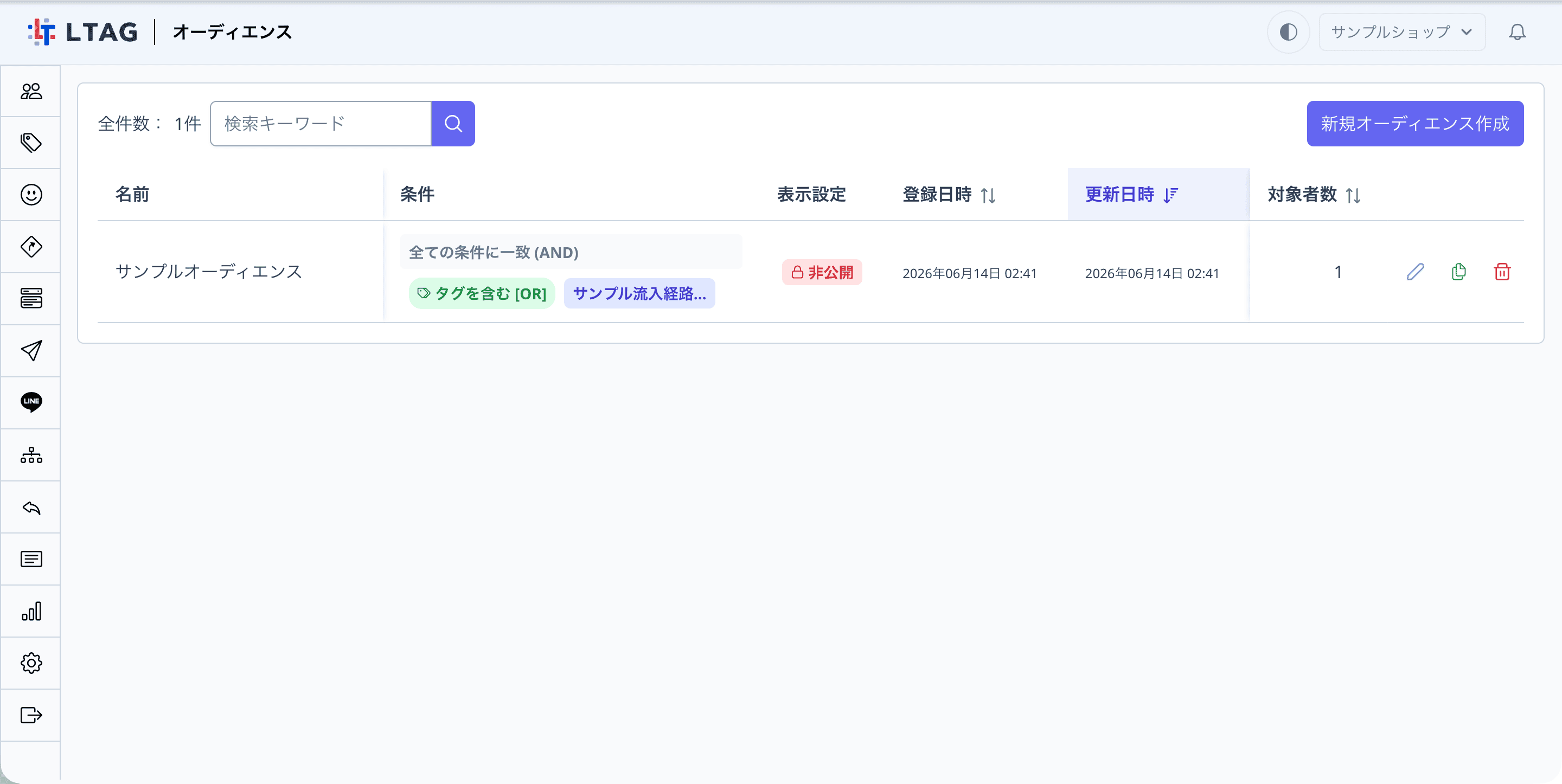Edit サンプルオーディエンス with the pencil icon
1562x784 pixels.
coord(1414,272)
